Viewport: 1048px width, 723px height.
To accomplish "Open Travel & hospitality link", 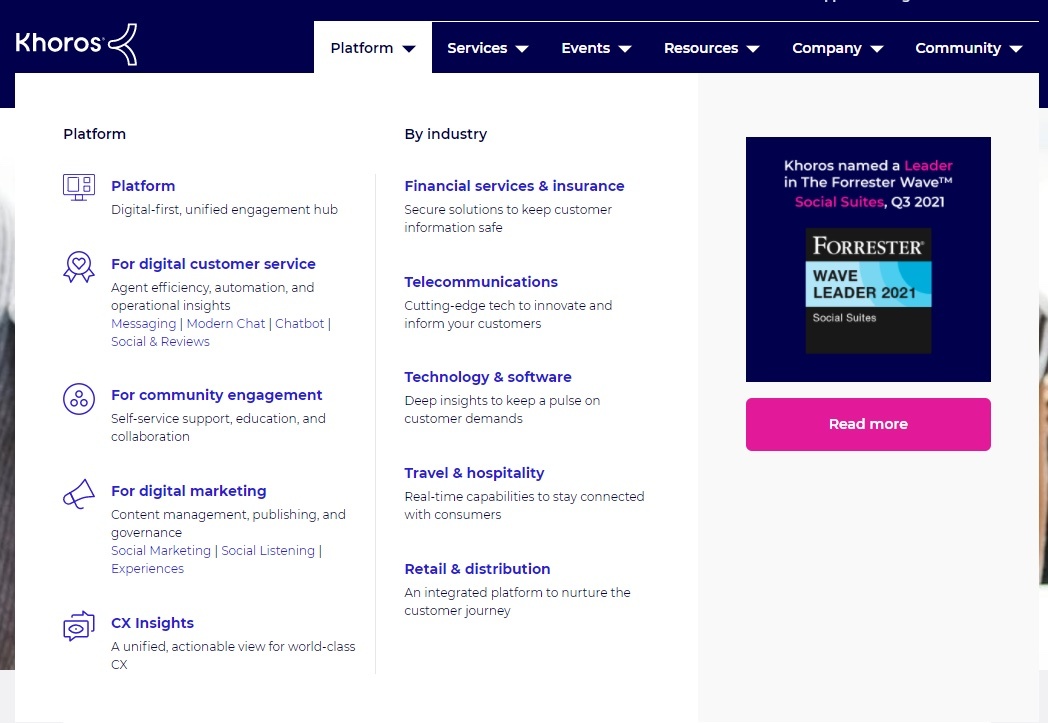I will (475, 473).
